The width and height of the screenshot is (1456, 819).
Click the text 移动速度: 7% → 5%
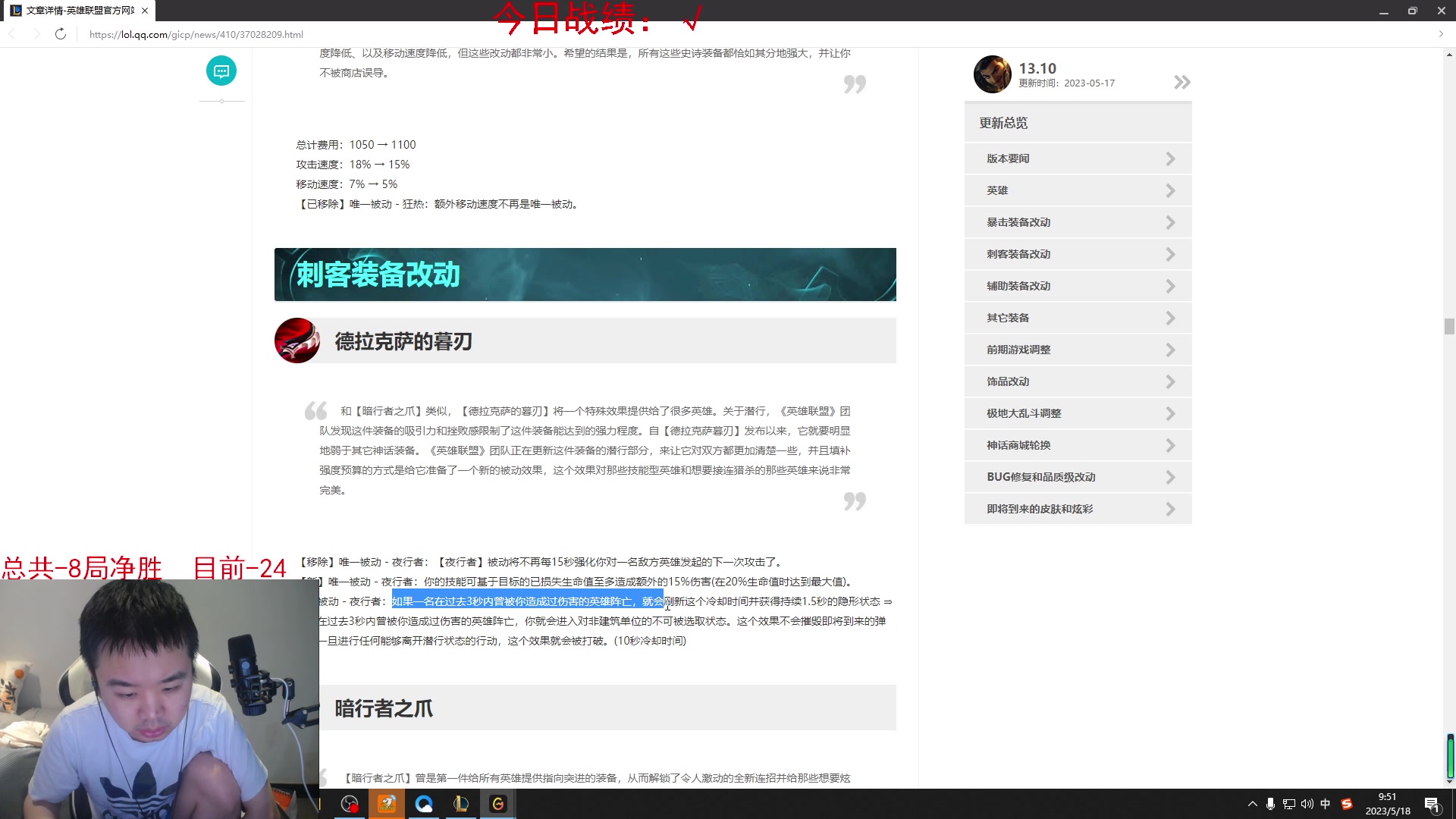347,184
